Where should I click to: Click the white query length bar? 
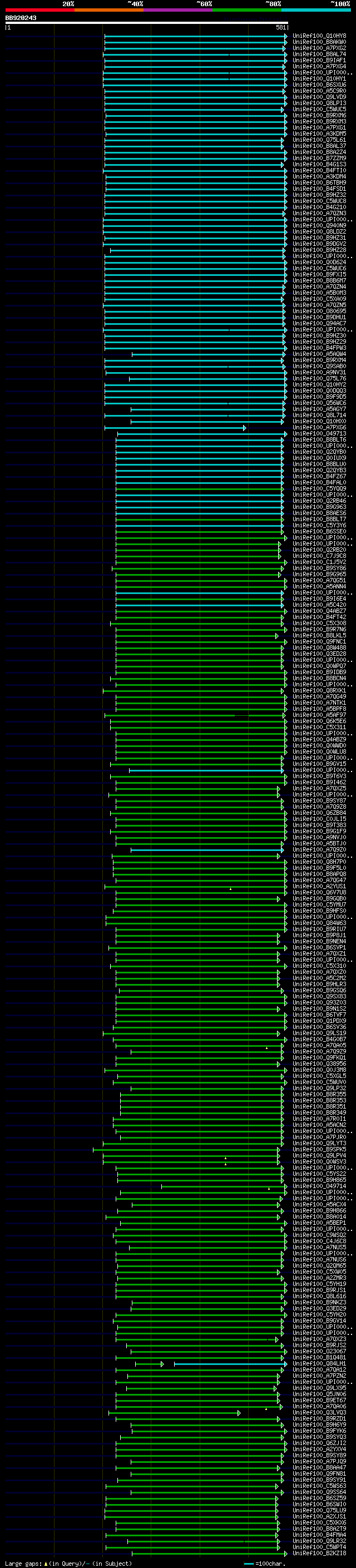(x=147, y=22)
